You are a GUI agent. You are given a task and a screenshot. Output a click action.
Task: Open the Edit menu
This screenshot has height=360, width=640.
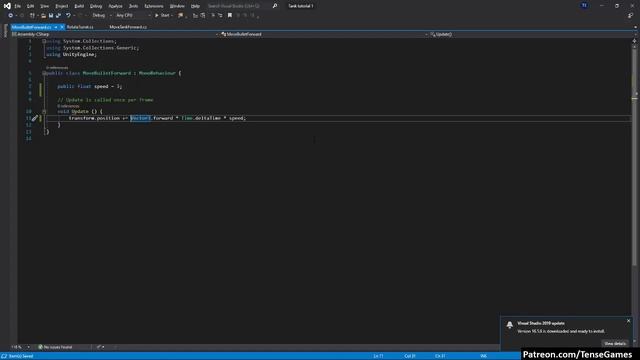[x=31, y=6]
